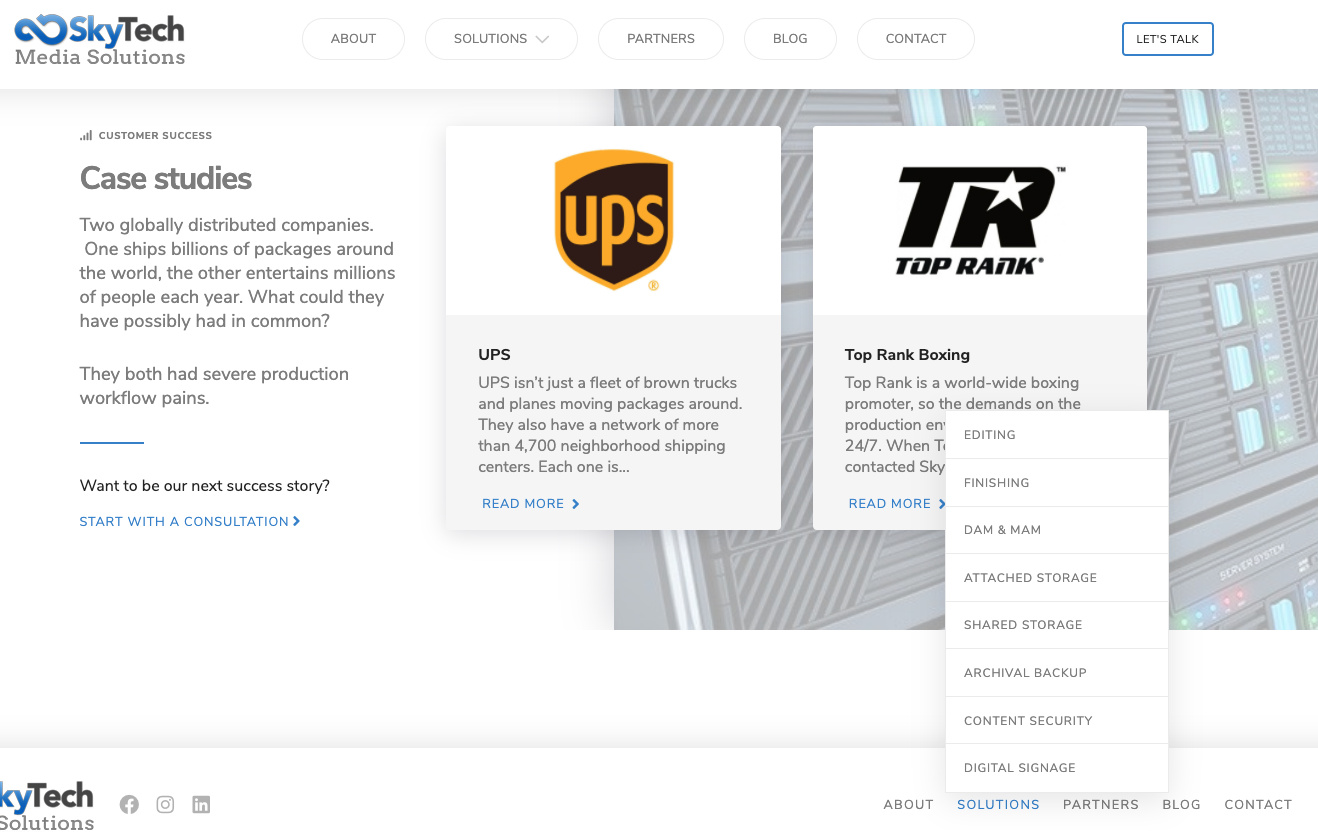The height and width of the screenshot is (832, 1318).
Task: Go to Partners in the top navigation
Action: 661,39
